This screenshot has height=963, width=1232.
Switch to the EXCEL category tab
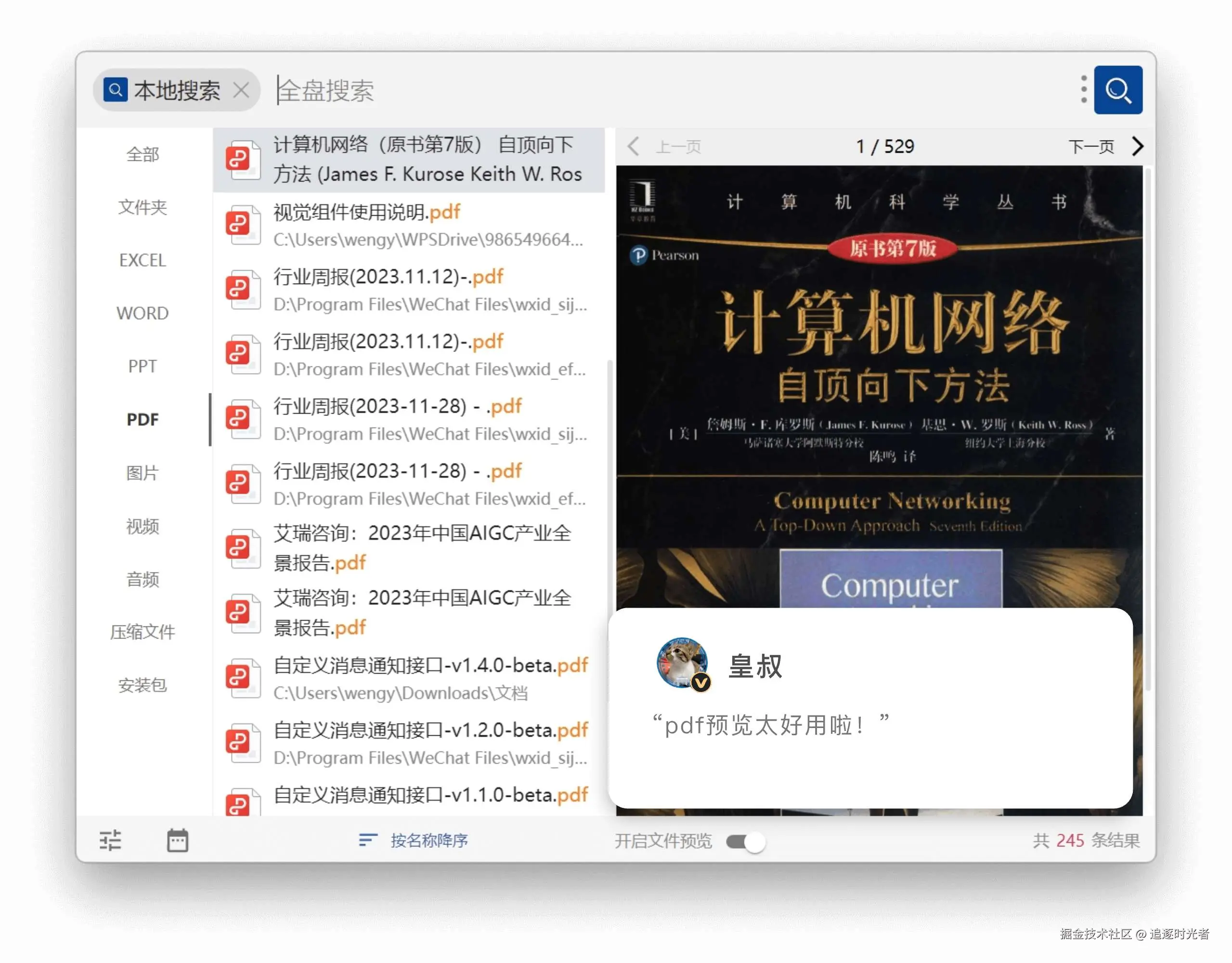click(143, 260)
